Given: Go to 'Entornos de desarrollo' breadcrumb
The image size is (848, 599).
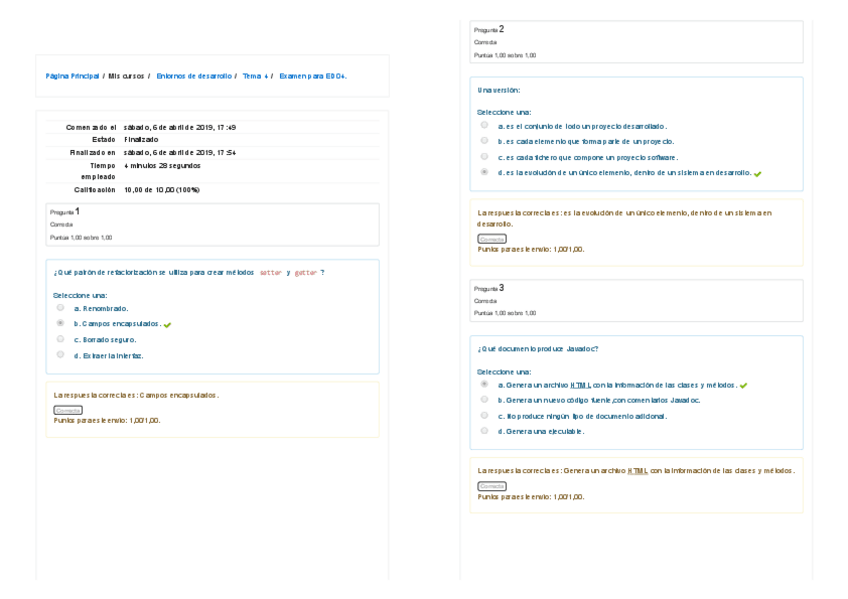Looking at the screenshot, I should (194, 76).
